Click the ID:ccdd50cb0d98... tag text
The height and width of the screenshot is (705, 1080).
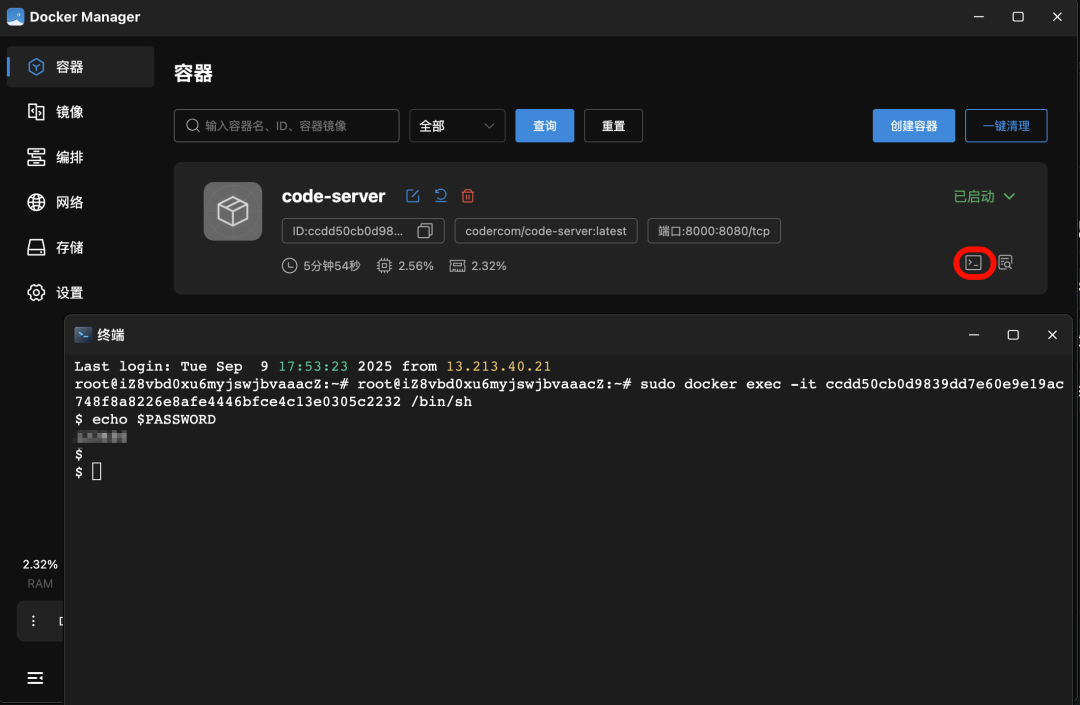tap(347, 231)
